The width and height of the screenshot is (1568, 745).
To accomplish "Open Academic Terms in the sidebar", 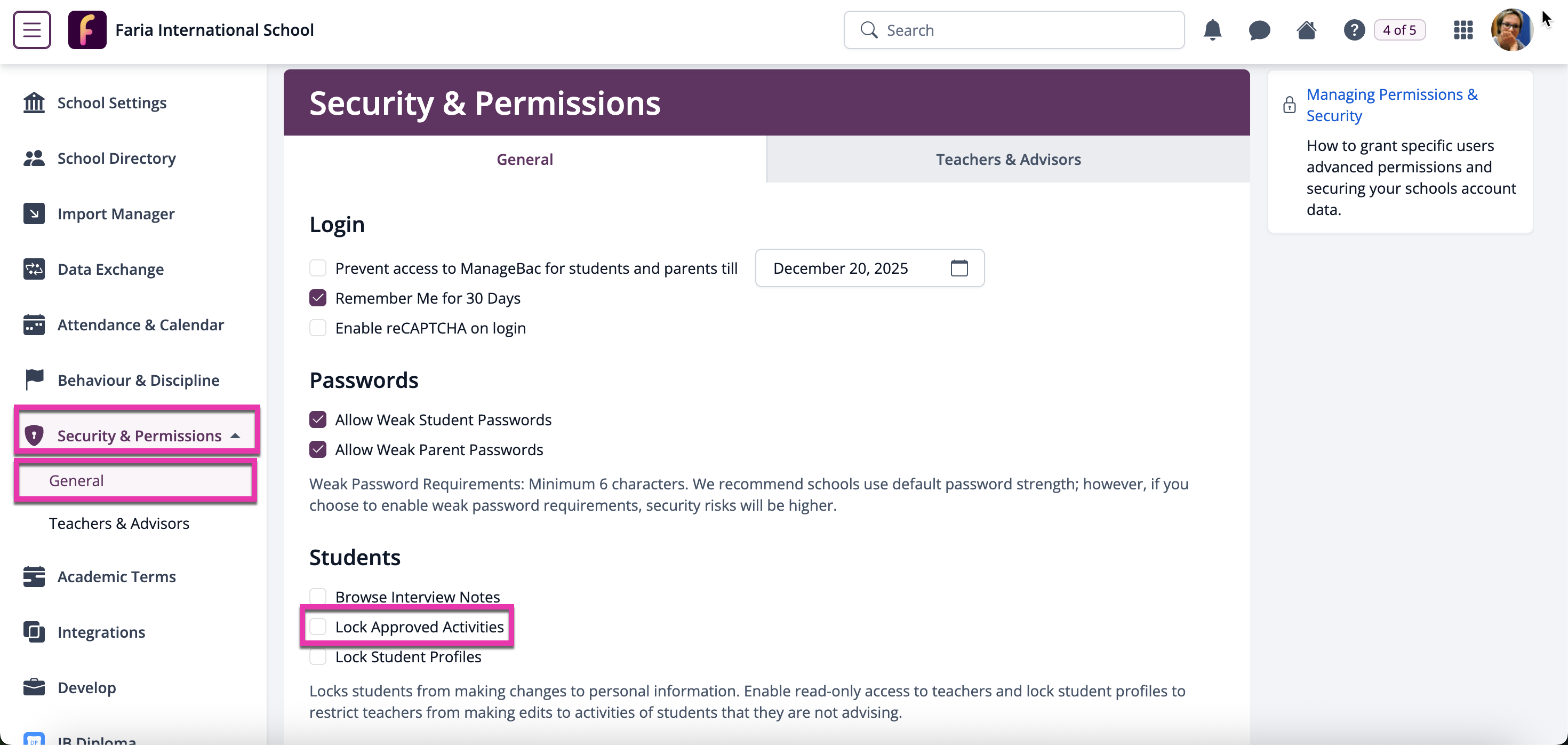I will [x=116, y=576].
